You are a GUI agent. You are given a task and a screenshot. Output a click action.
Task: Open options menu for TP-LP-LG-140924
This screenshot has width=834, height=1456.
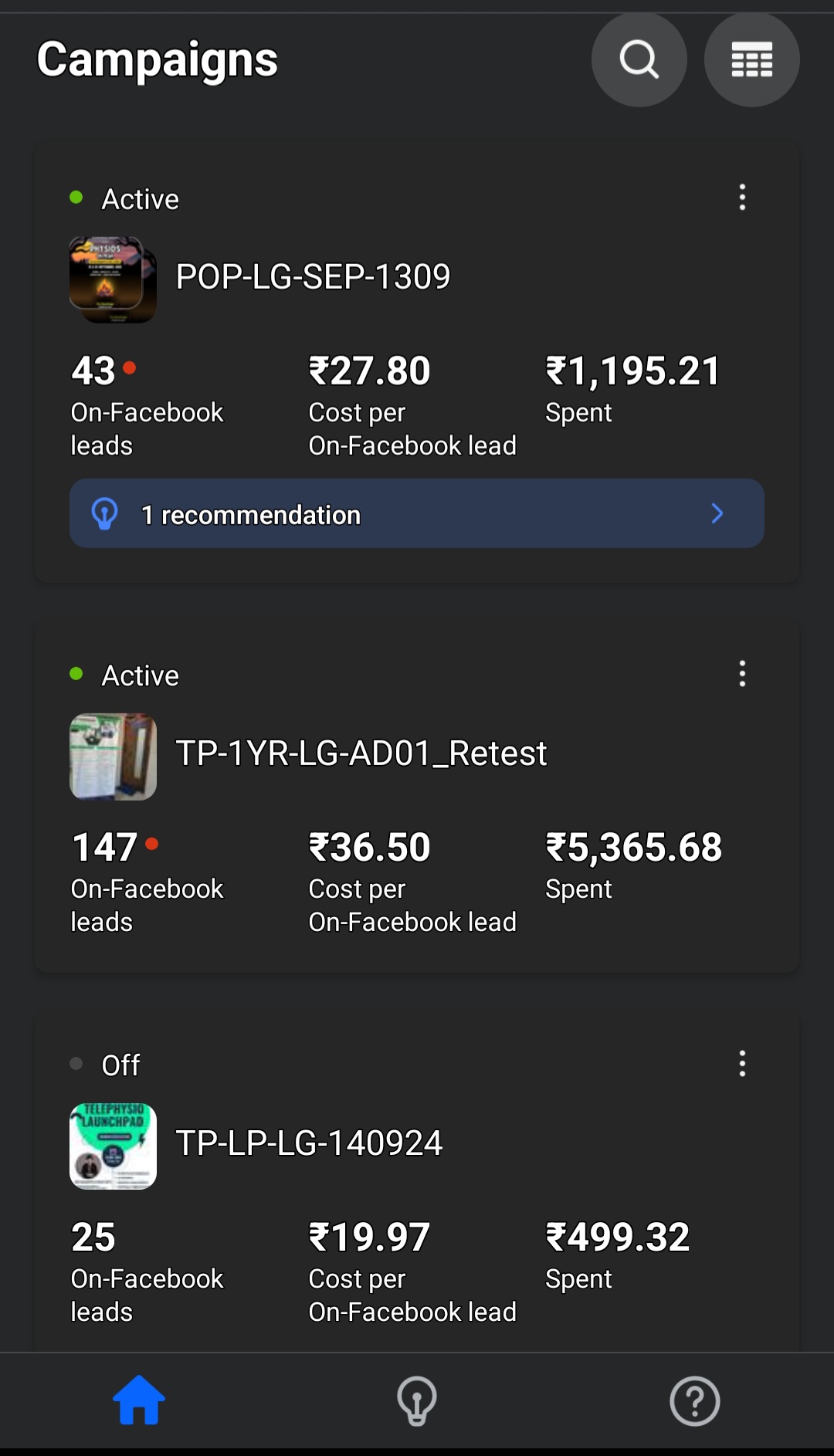[x=742, y=1064]
